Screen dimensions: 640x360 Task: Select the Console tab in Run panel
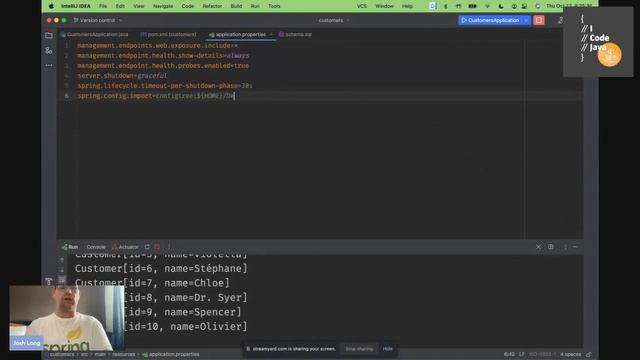pyautogui.click(x=96, y=247)
